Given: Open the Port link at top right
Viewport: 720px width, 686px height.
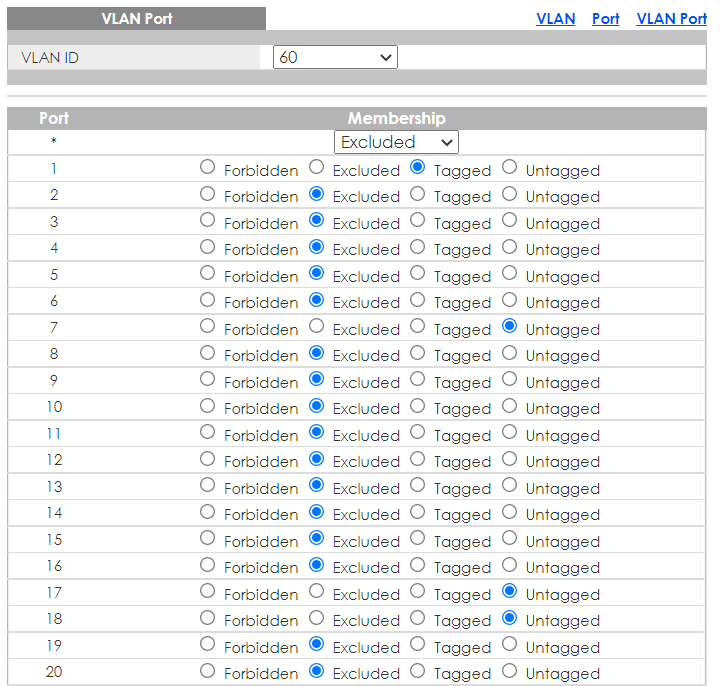Looking at the screenshot, I should [x=605, y=18].
